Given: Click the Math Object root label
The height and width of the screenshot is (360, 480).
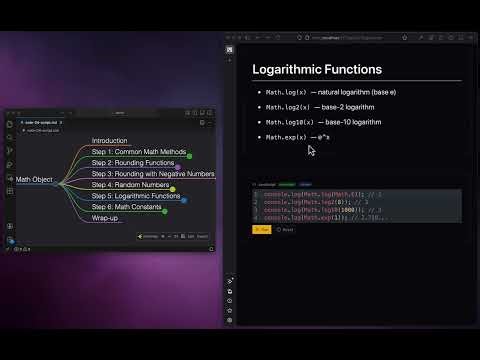Looking at the screenshot, I should pyautogui.click(x=34, y=179).
